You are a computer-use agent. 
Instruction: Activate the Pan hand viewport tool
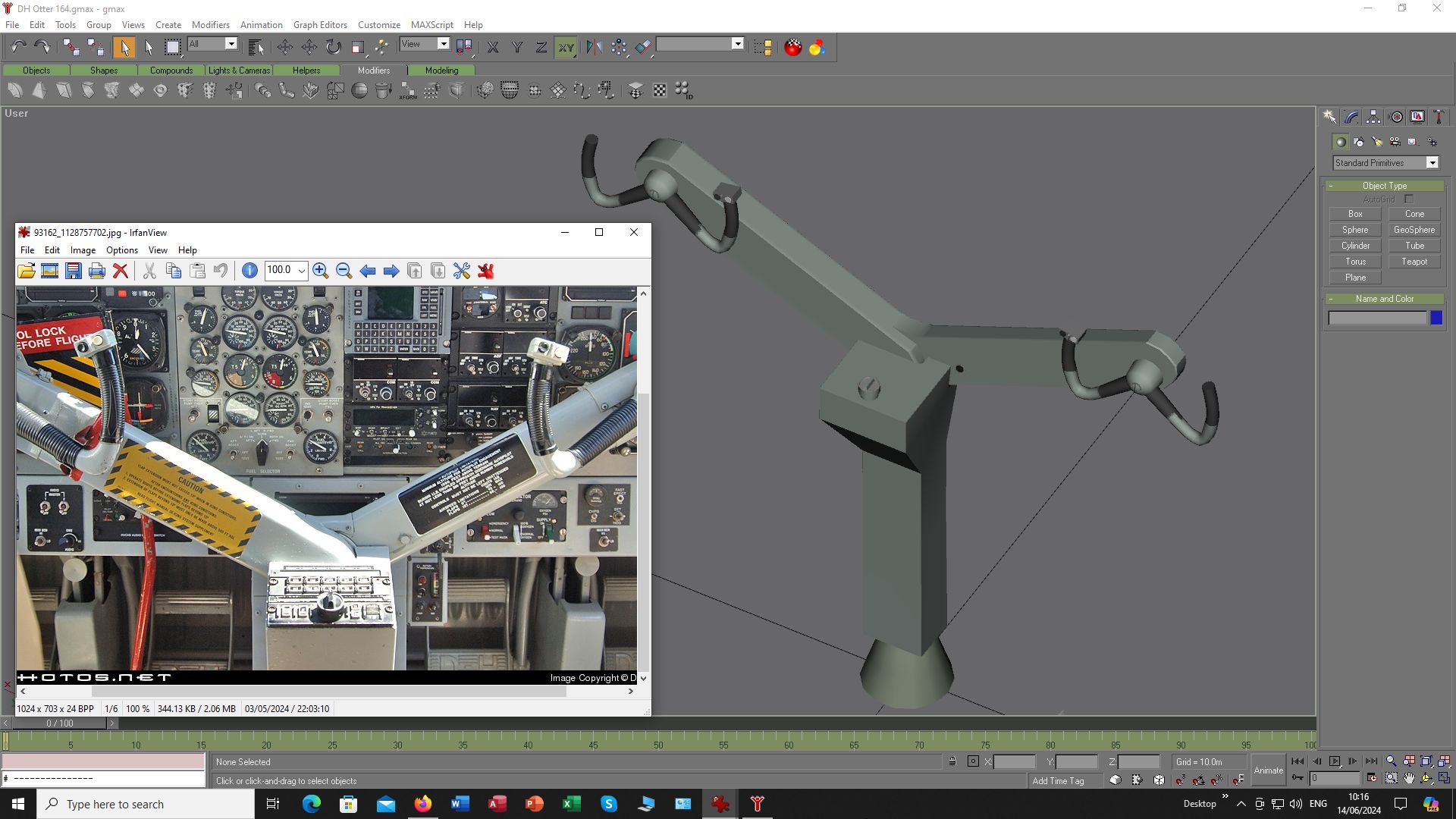(1409, 778)
